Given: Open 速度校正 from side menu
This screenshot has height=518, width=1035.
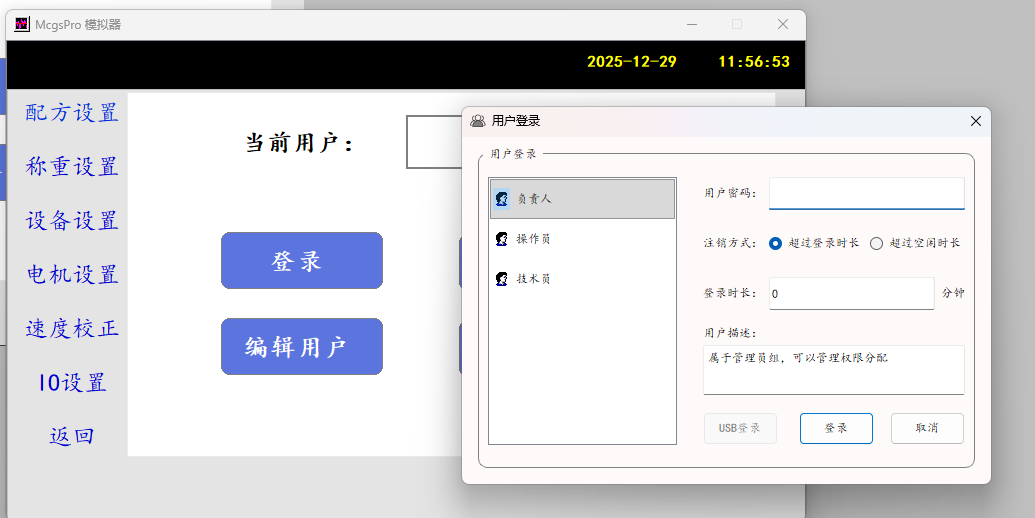Looking at the screenshot, I should click(71, 329).
